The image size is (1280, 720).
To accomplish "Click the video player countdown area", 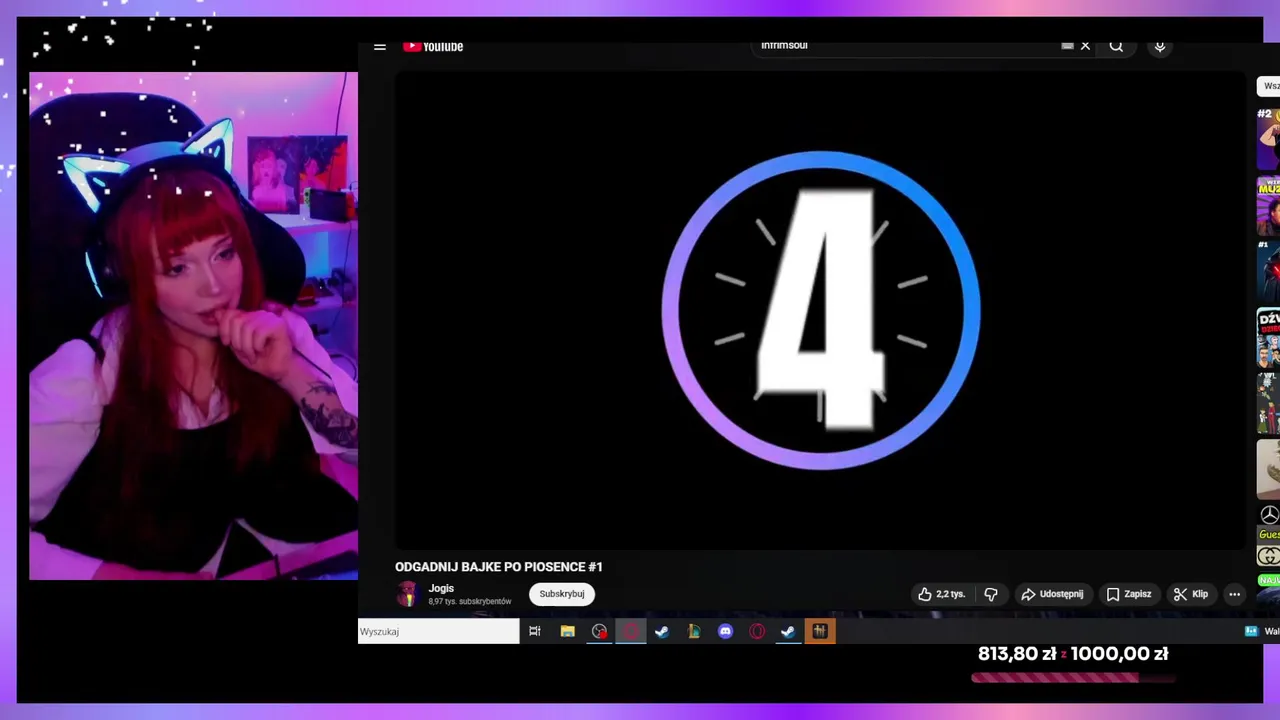I will pyautogui.click(x=820, y=310).
